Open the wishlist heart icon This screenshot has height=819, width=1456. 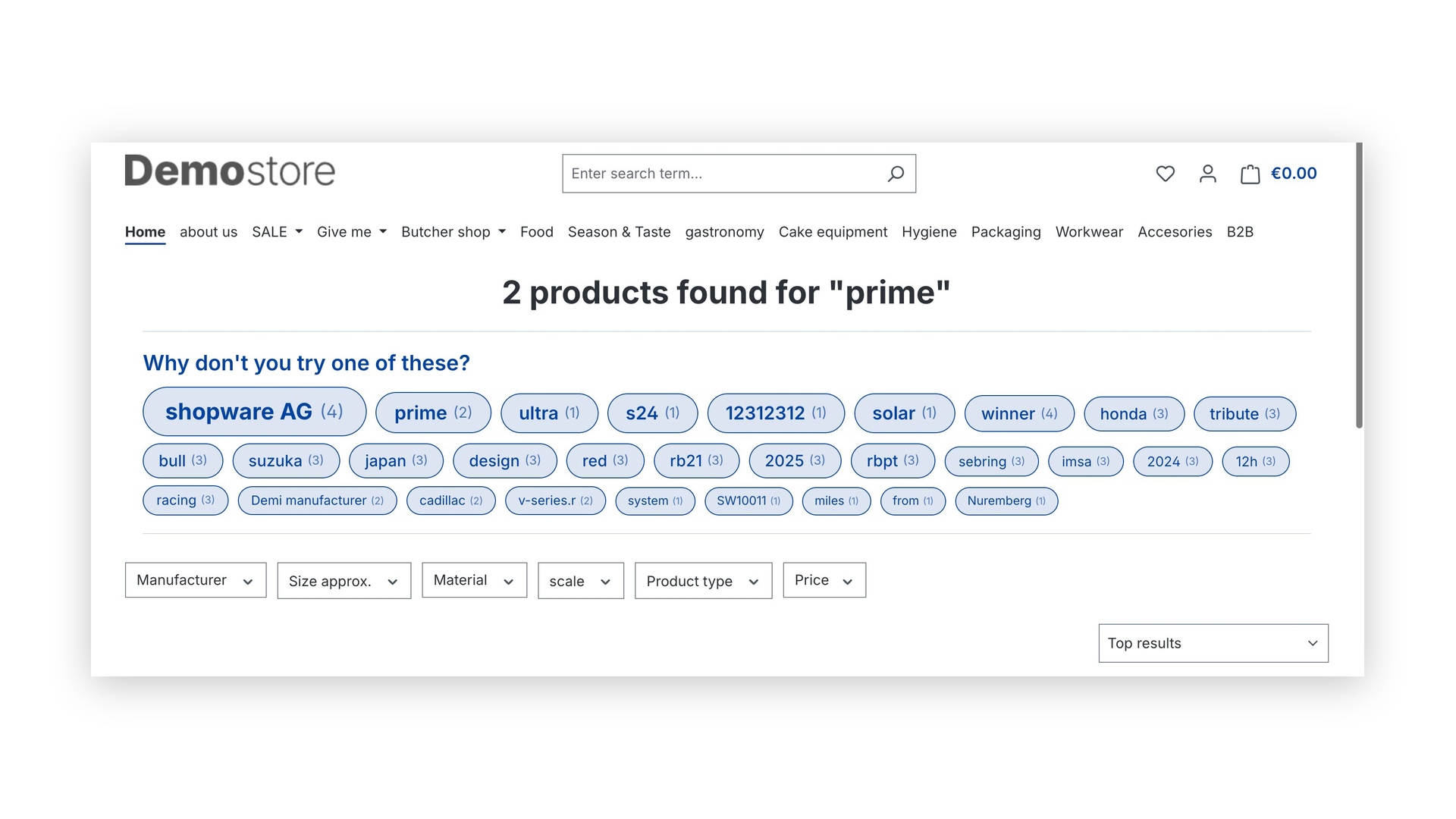1166,174
